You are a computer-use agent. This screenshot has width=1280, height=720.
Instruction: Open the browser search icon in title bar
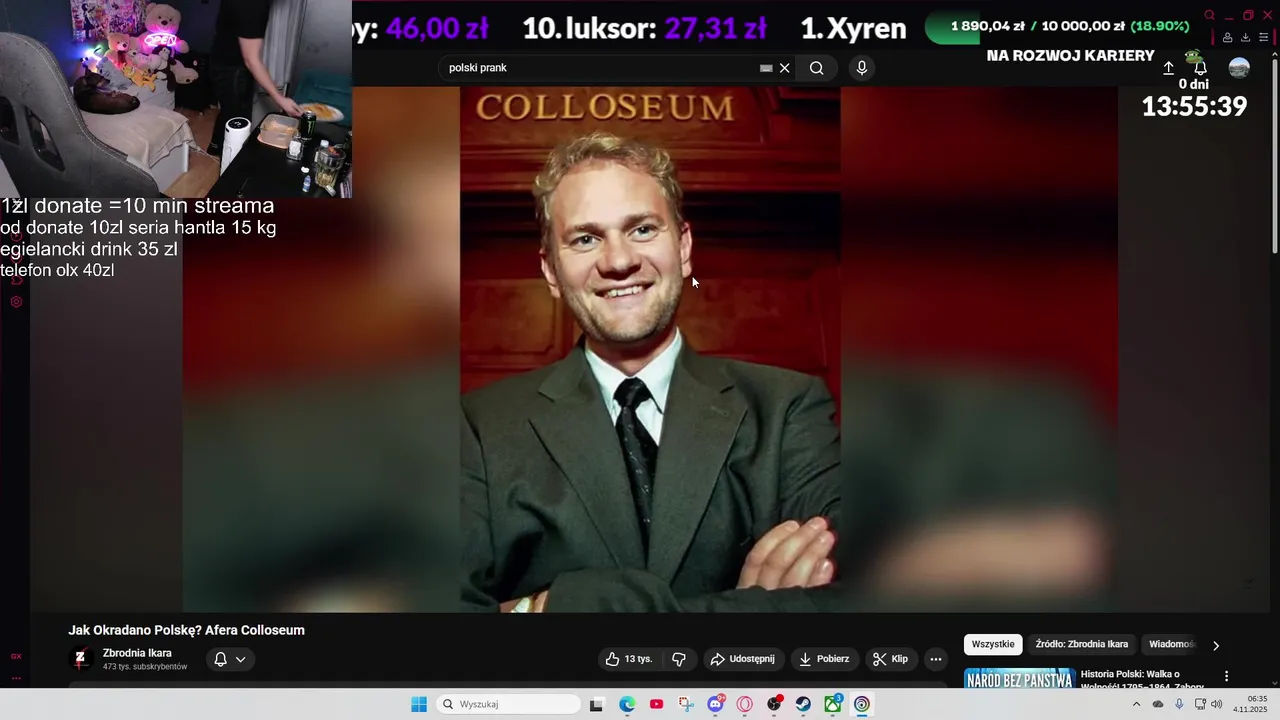[x=1209, y=15]
